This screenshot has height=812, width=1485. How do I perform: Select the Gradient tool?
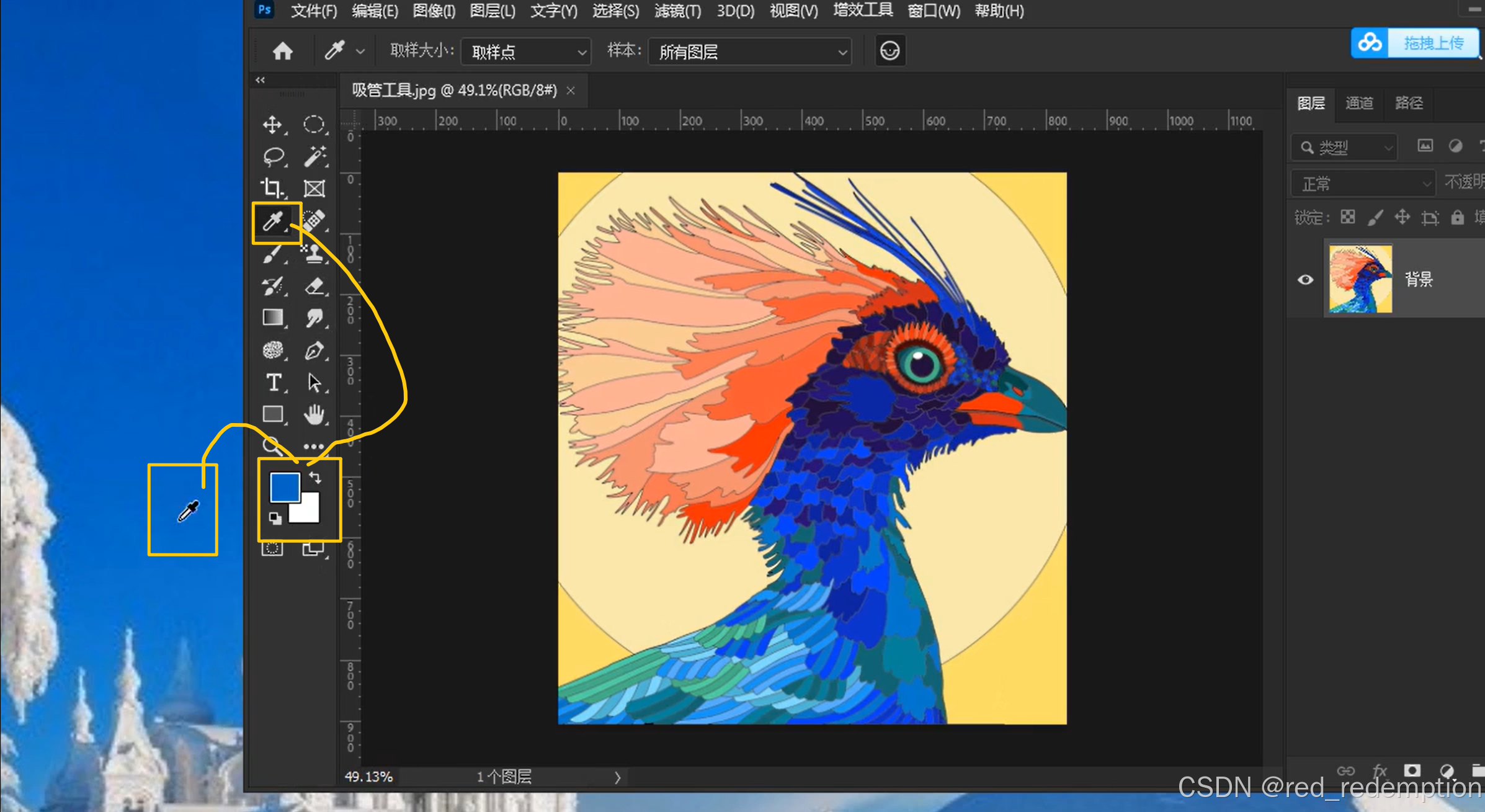(x=274, y=317)
